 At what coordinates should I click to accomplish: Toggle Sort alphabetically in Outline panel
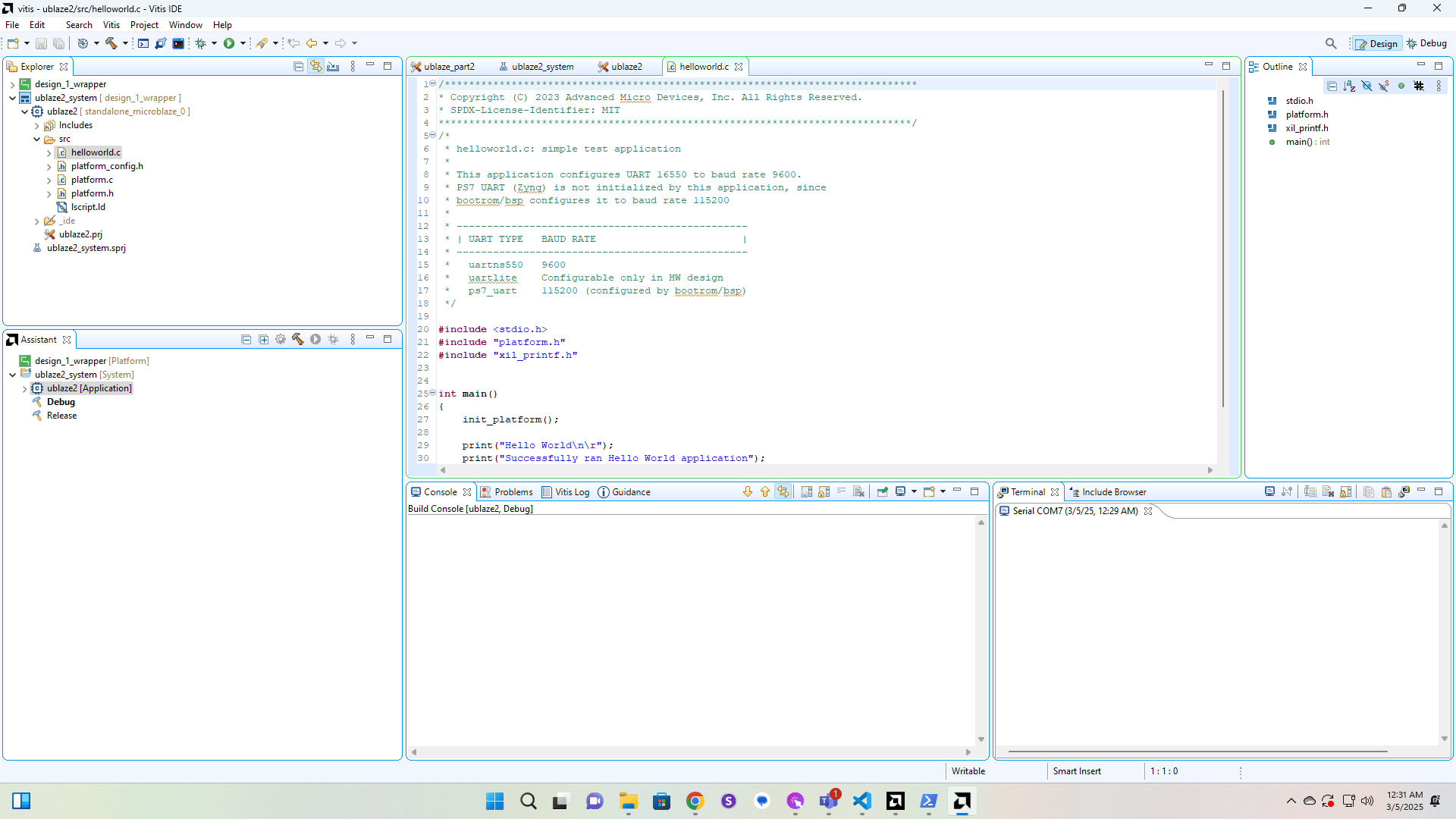tap(1349, 86)
